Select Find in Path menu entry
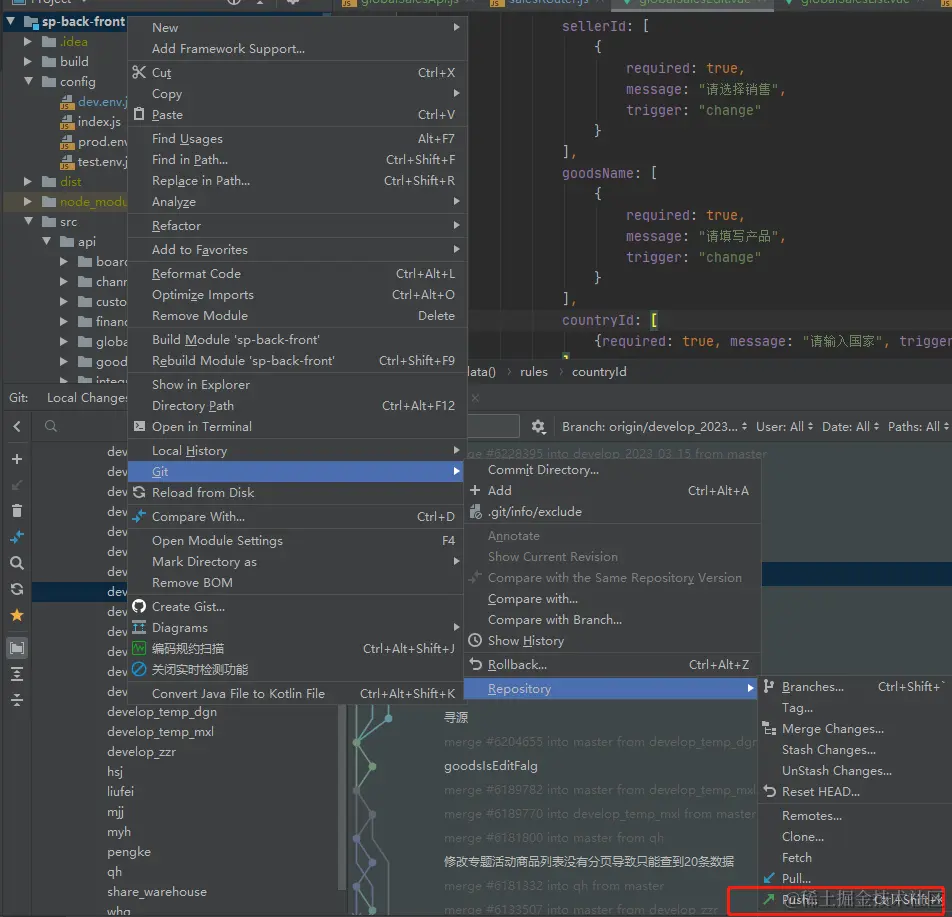The image size is (952, 917). 298,159
